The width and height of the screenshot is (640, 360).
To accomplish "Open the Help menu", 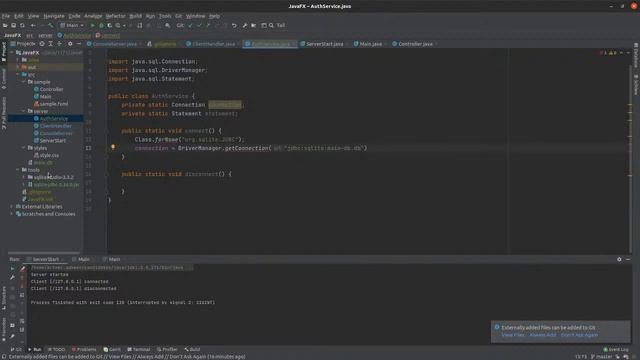I will [x=214, y=16].
